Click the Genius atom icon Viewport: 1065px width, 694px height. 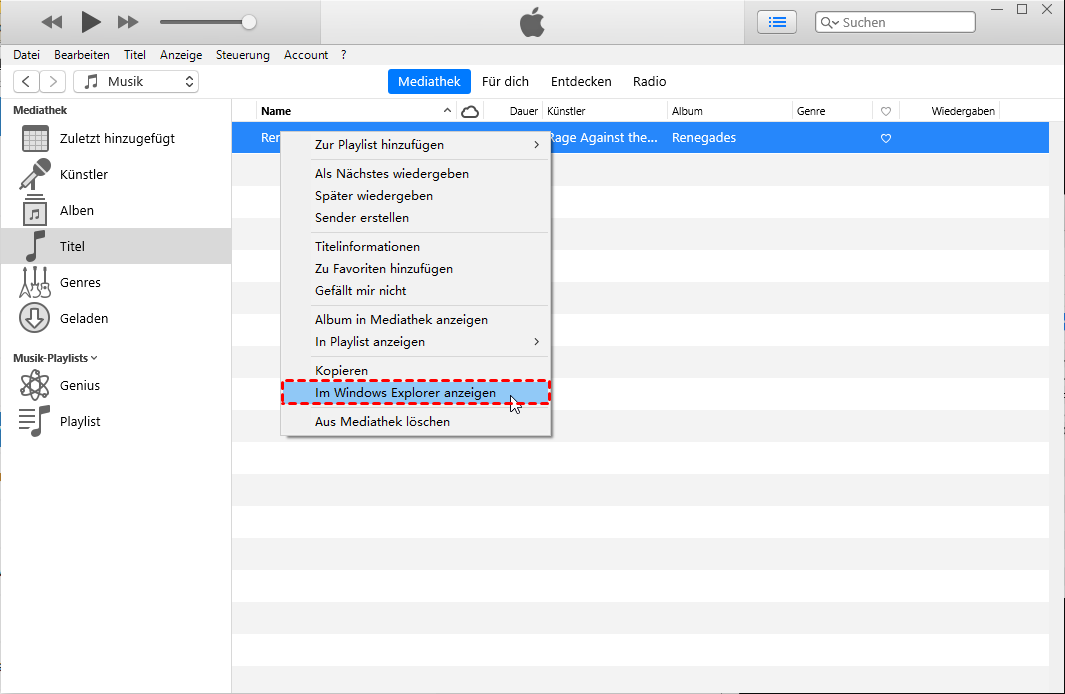pyautogui.click(x=35, y=386)
